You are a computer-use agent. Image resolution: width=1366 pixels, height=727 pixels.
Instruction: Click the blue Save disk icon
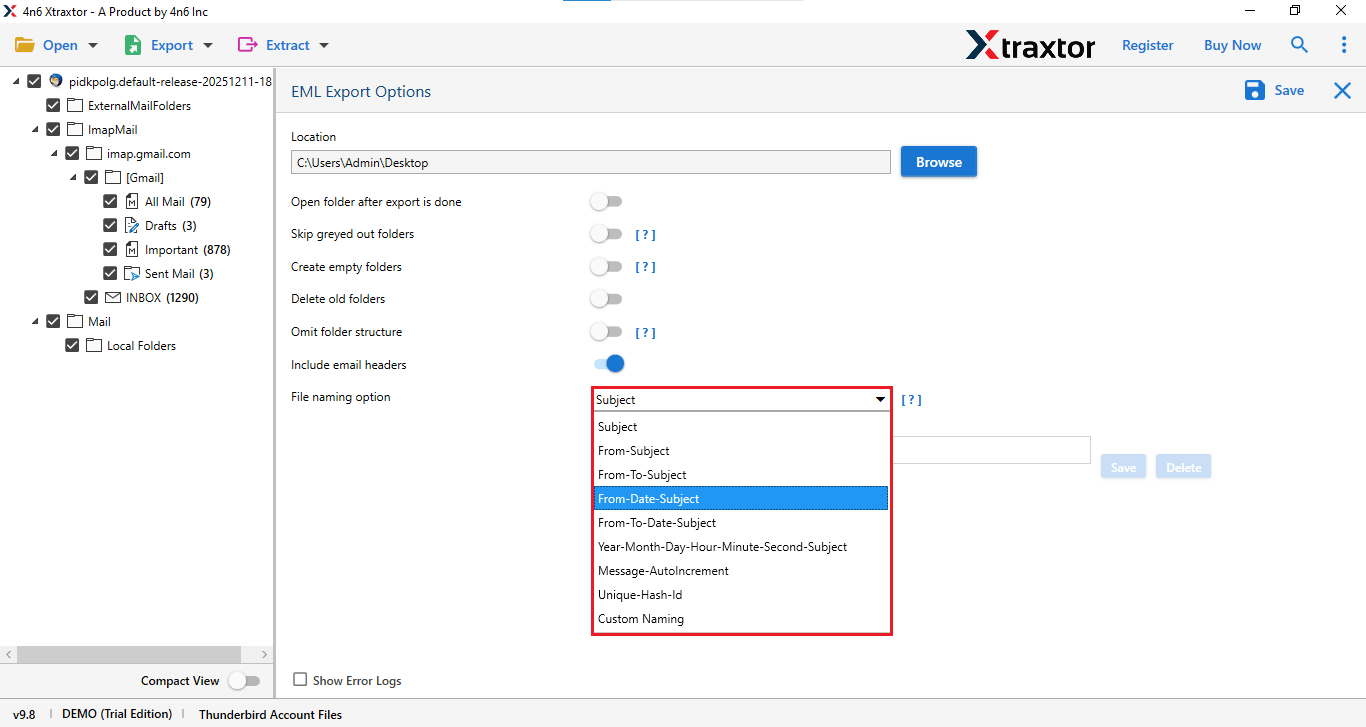point(1254,90)
